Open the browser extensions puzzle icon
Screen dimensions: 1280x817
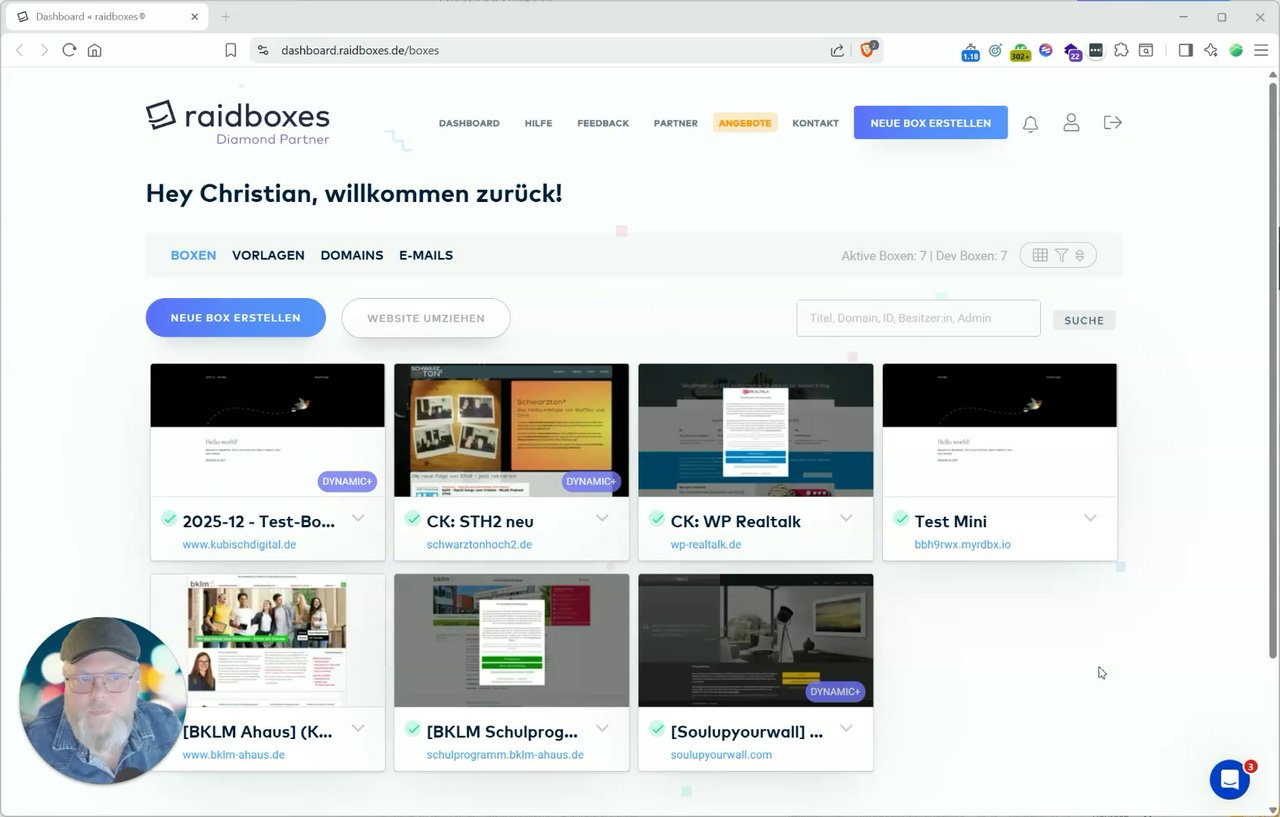tap(1121, 50)
